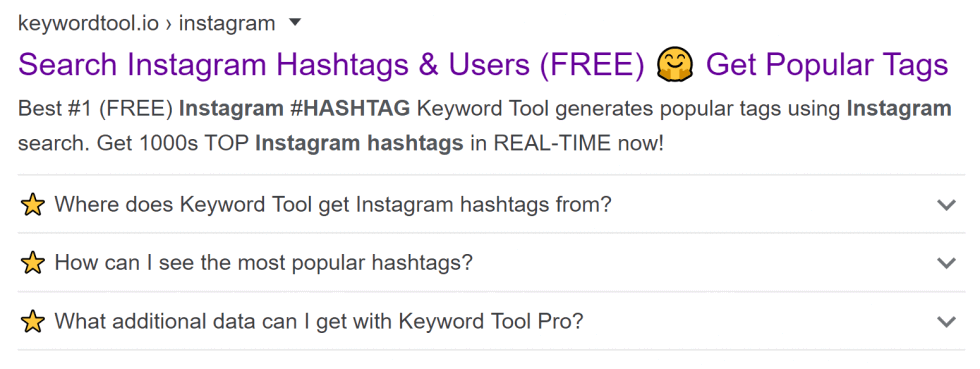Click the bold "Instagram #HASHTAG" text in the snippet
Screen dimensions: 980x369
click(x=294, y=109)
